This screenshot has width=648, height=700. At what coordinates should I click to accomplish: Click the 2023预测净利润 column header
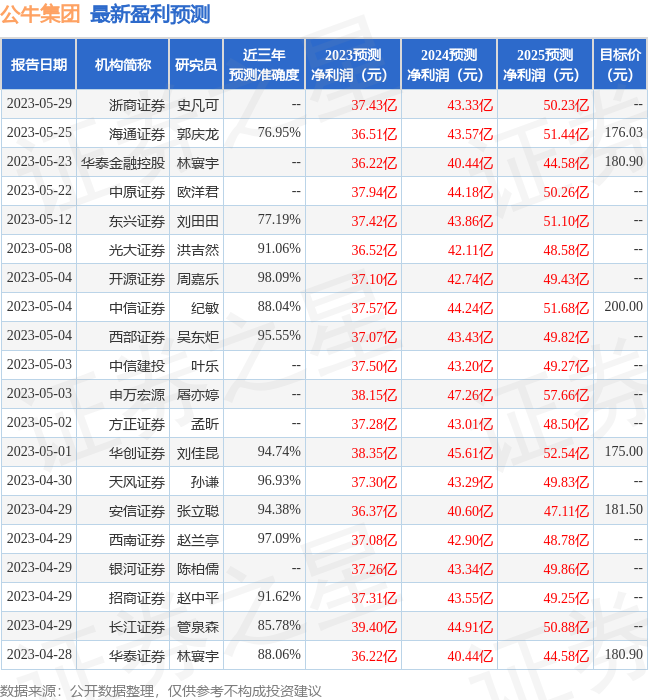point(353,64)
